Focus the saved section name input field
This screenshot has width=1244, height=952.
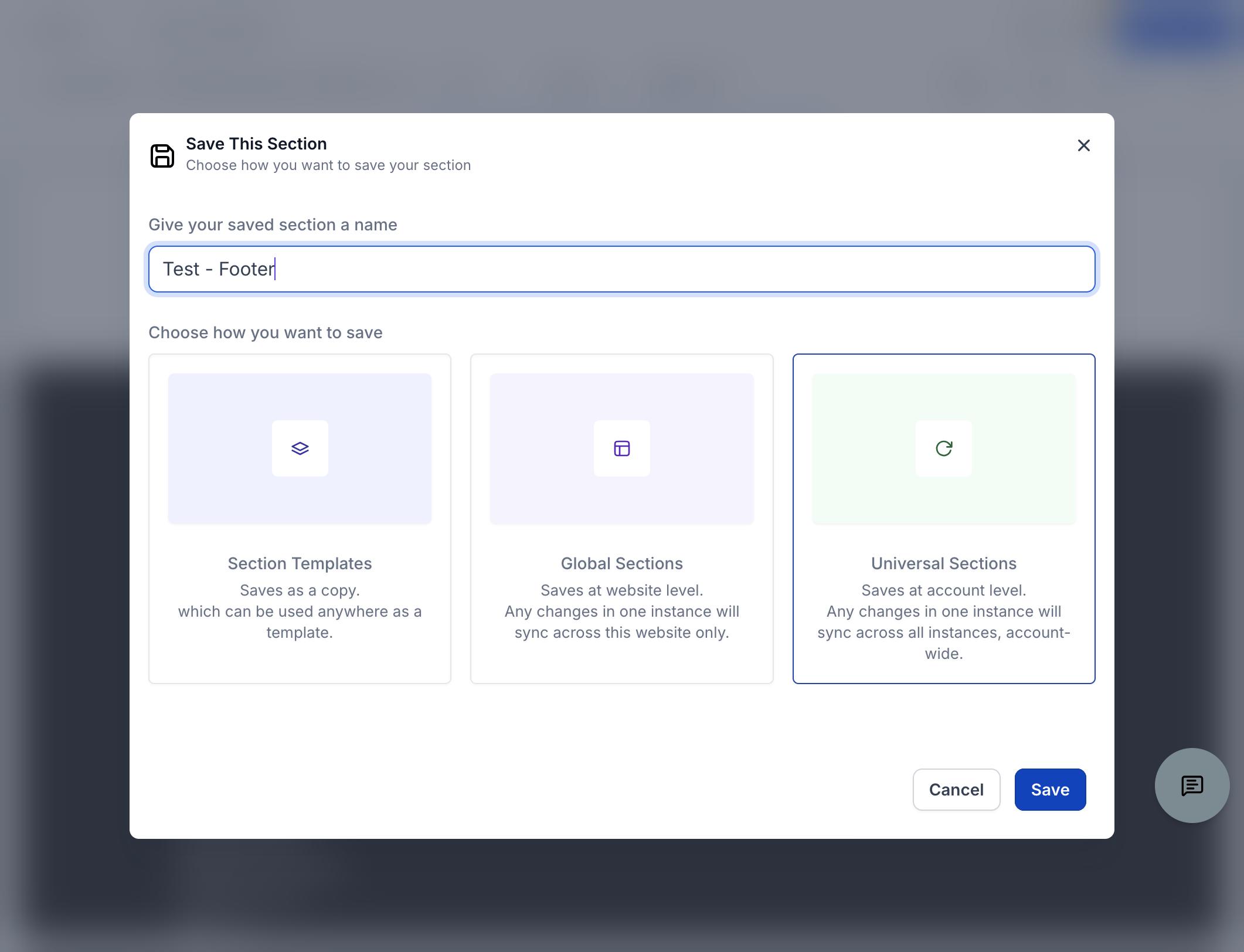pos(622,269)
